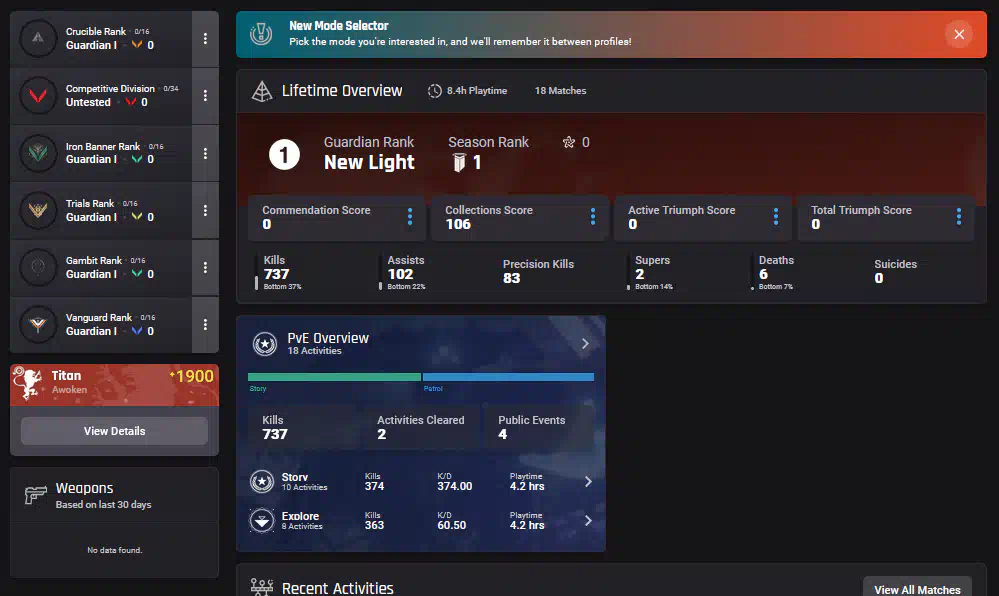999x596 pixels.
Task: Click the Explore mode triangle icon
Action: pos(262,521)
